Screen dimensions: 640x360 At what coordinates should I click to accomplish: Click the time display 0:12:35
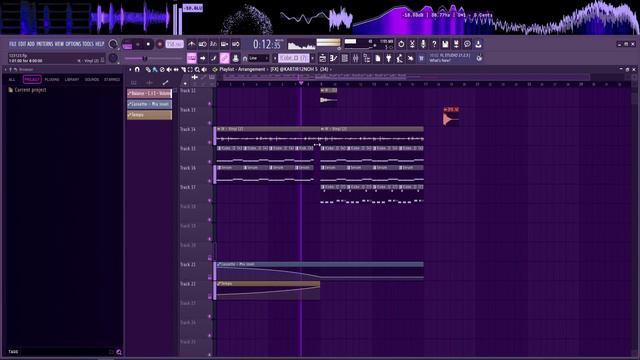pyautogui.click(x=267, y=44)
